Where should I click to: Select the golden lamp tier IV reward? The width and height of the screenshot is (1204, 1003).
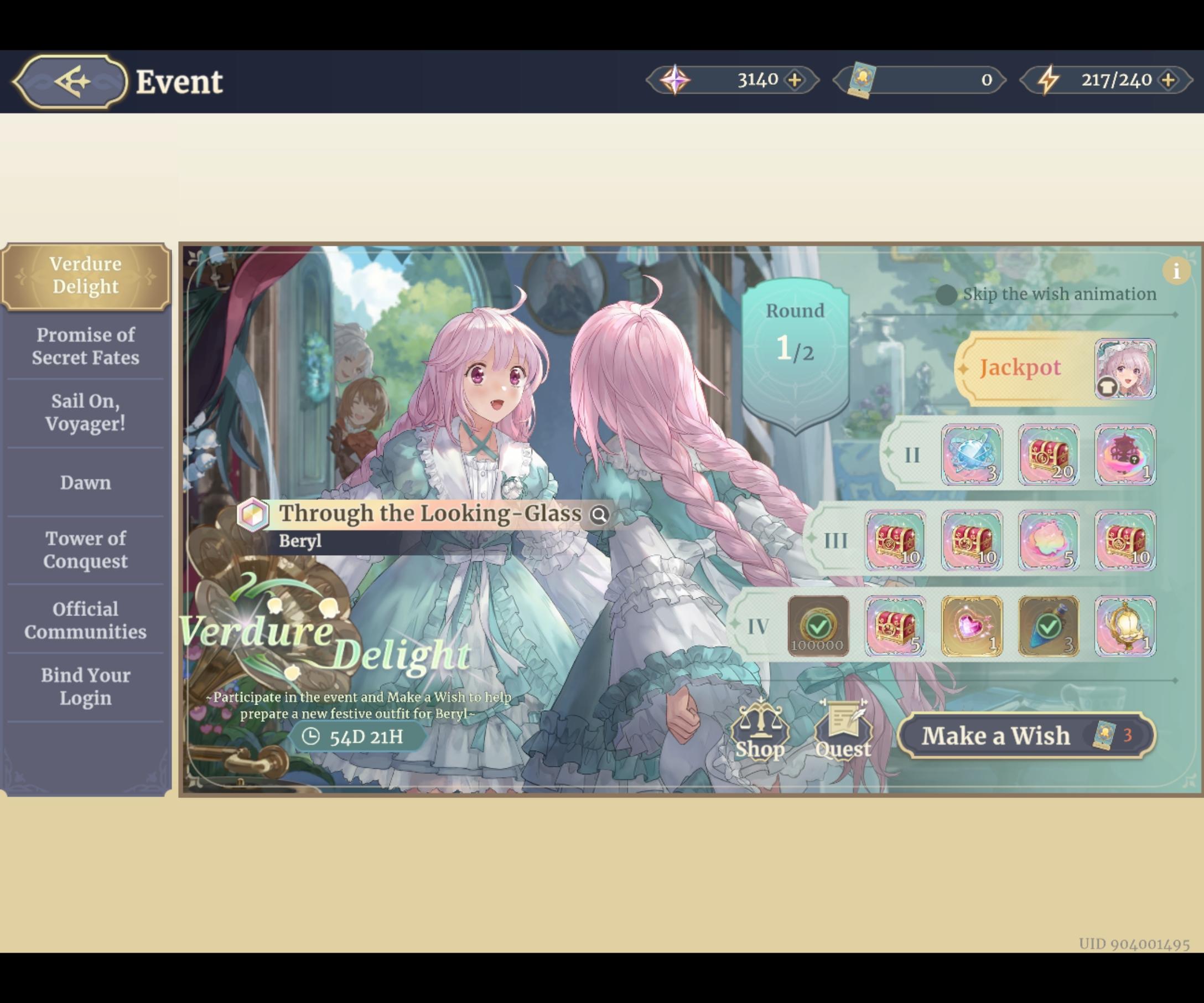pyautogui.click(x=1125, y=625)
